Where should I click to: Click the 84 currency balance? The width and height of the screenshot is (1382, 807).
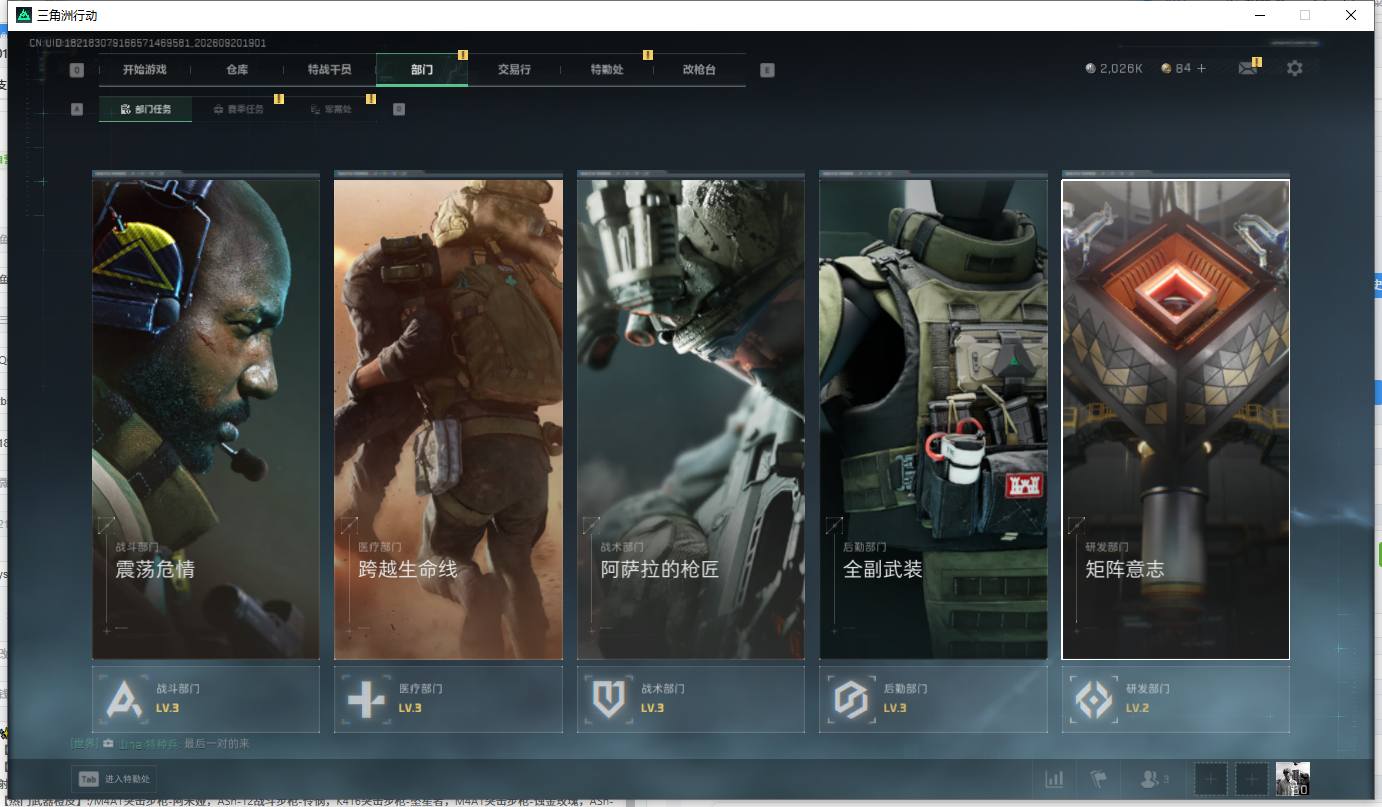[1176, 69]
